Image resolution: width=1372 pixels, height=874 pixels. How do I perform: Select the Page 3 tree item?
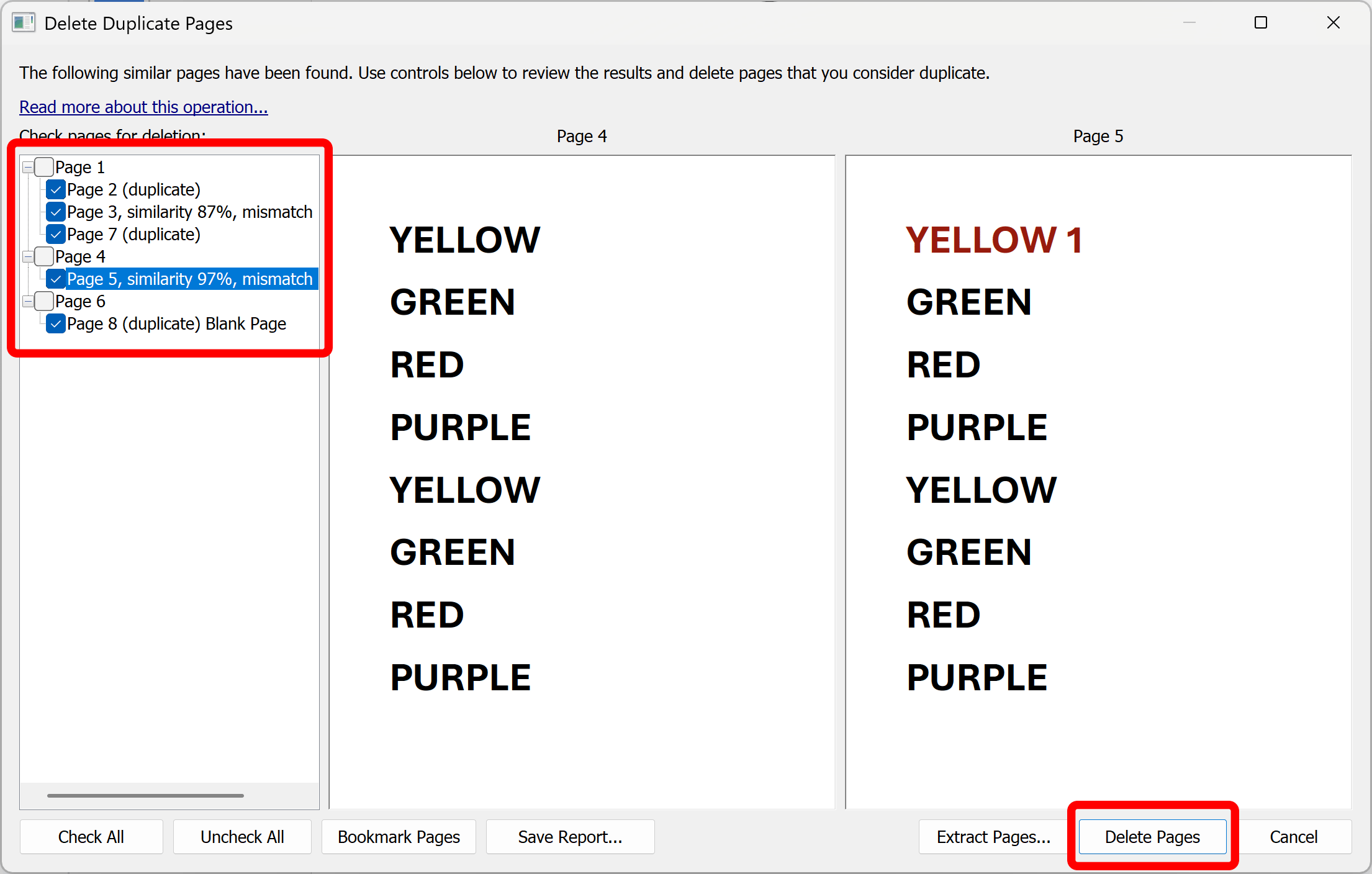click(186, 212)
